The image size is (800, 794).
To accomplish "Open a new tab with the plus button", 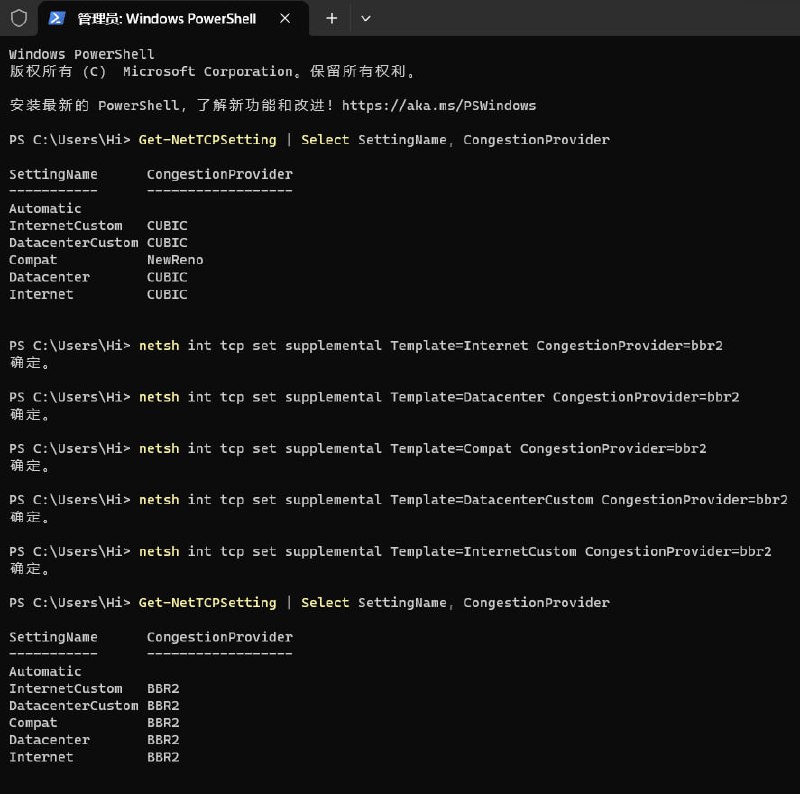I will pyautogui.click(x=332, y=18).
